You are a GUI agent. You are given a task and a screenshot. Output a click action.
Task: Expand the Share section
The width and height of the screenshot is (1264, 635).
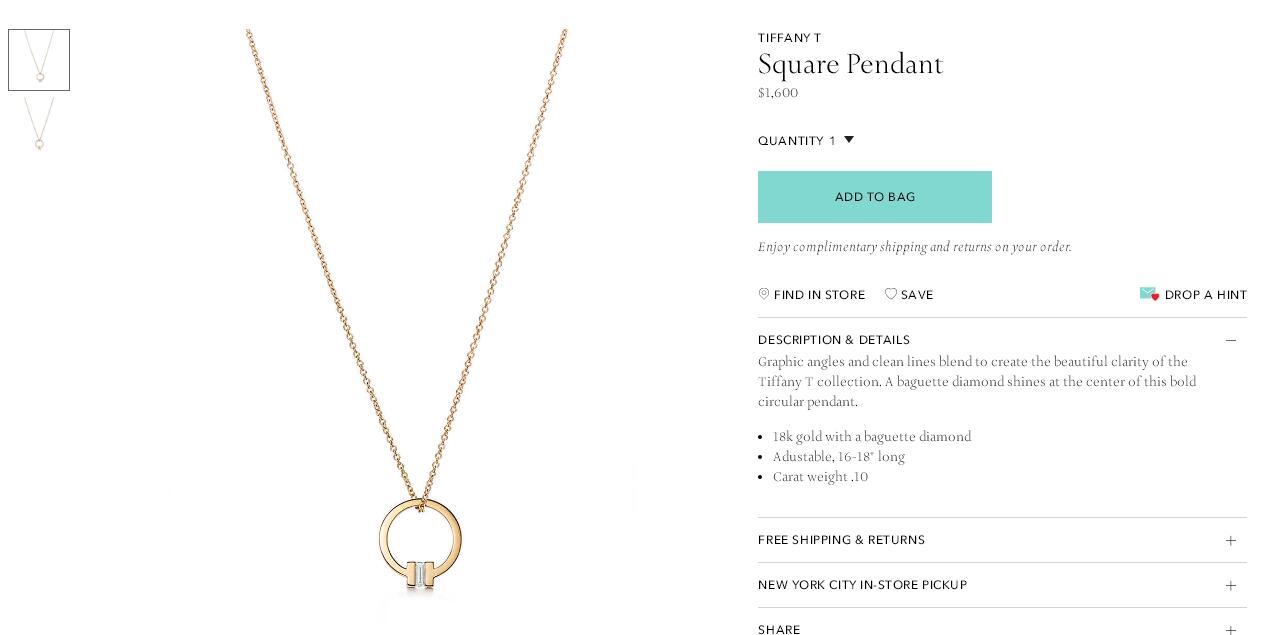point(1002,627)
